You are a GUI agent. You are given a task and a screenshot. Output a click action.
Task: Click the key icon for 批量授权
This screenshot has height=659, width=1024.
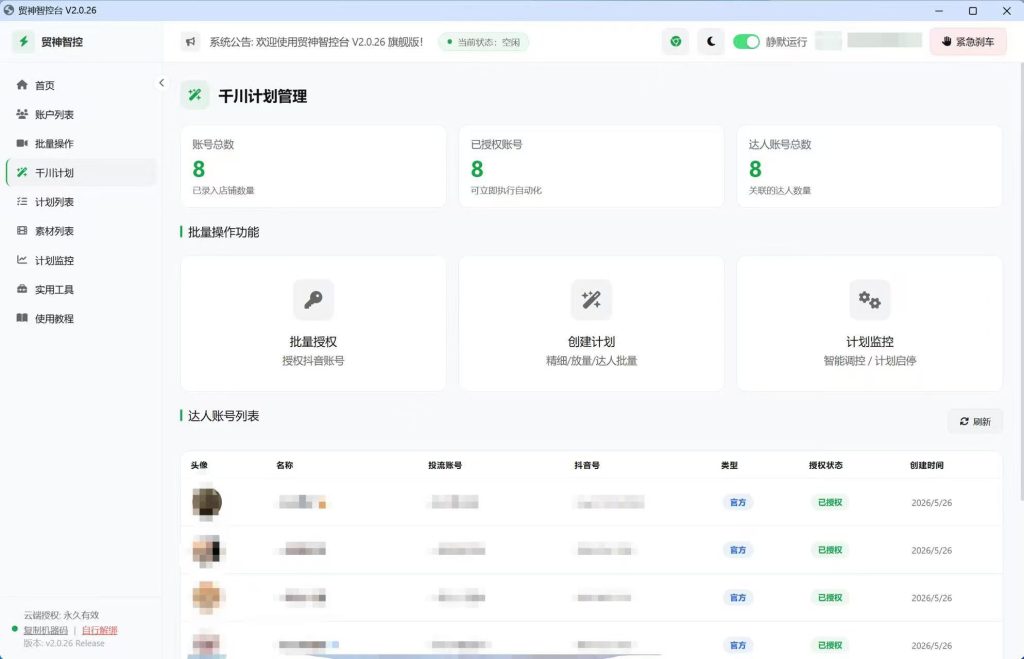click(313, 300)
